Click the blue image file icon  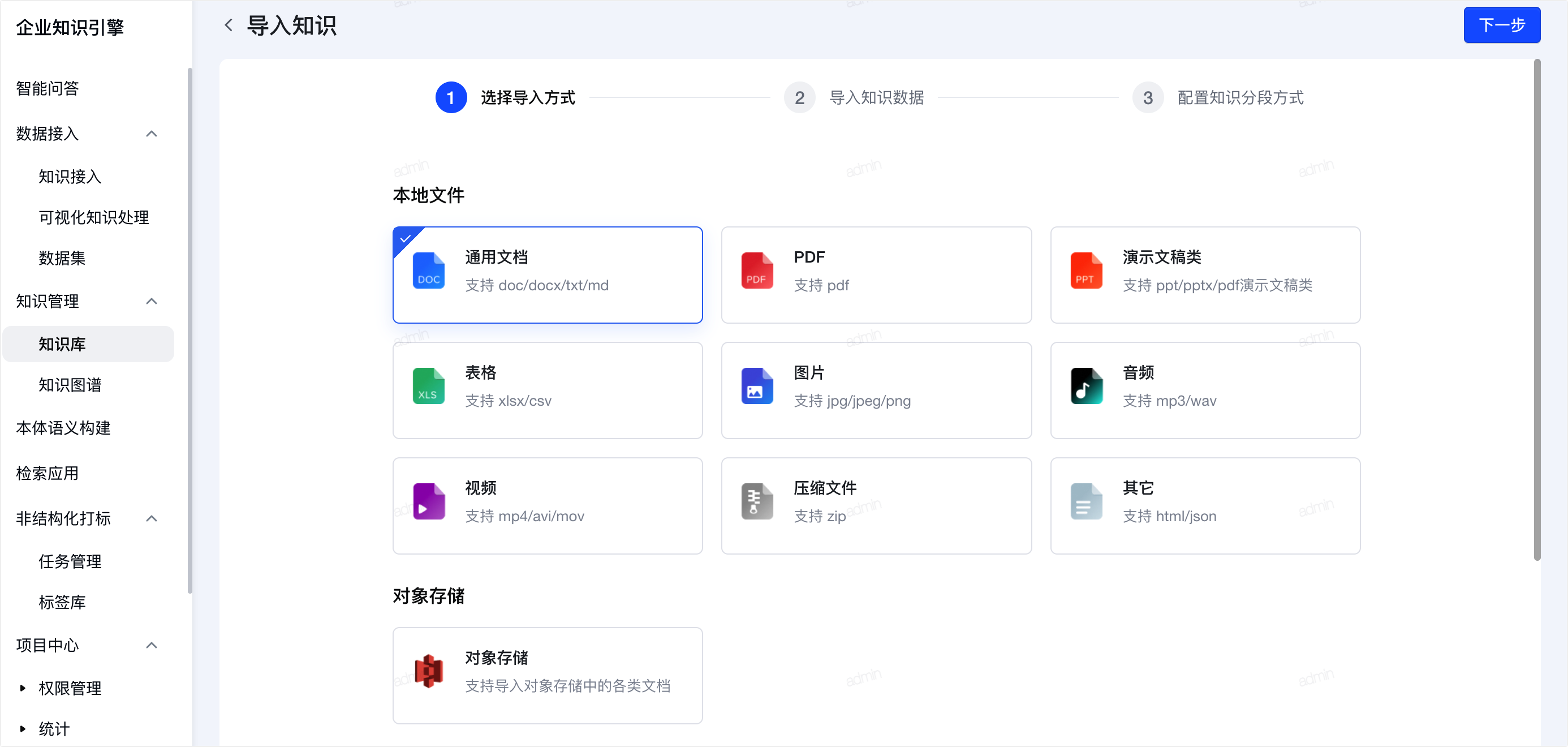pos(757,386)
